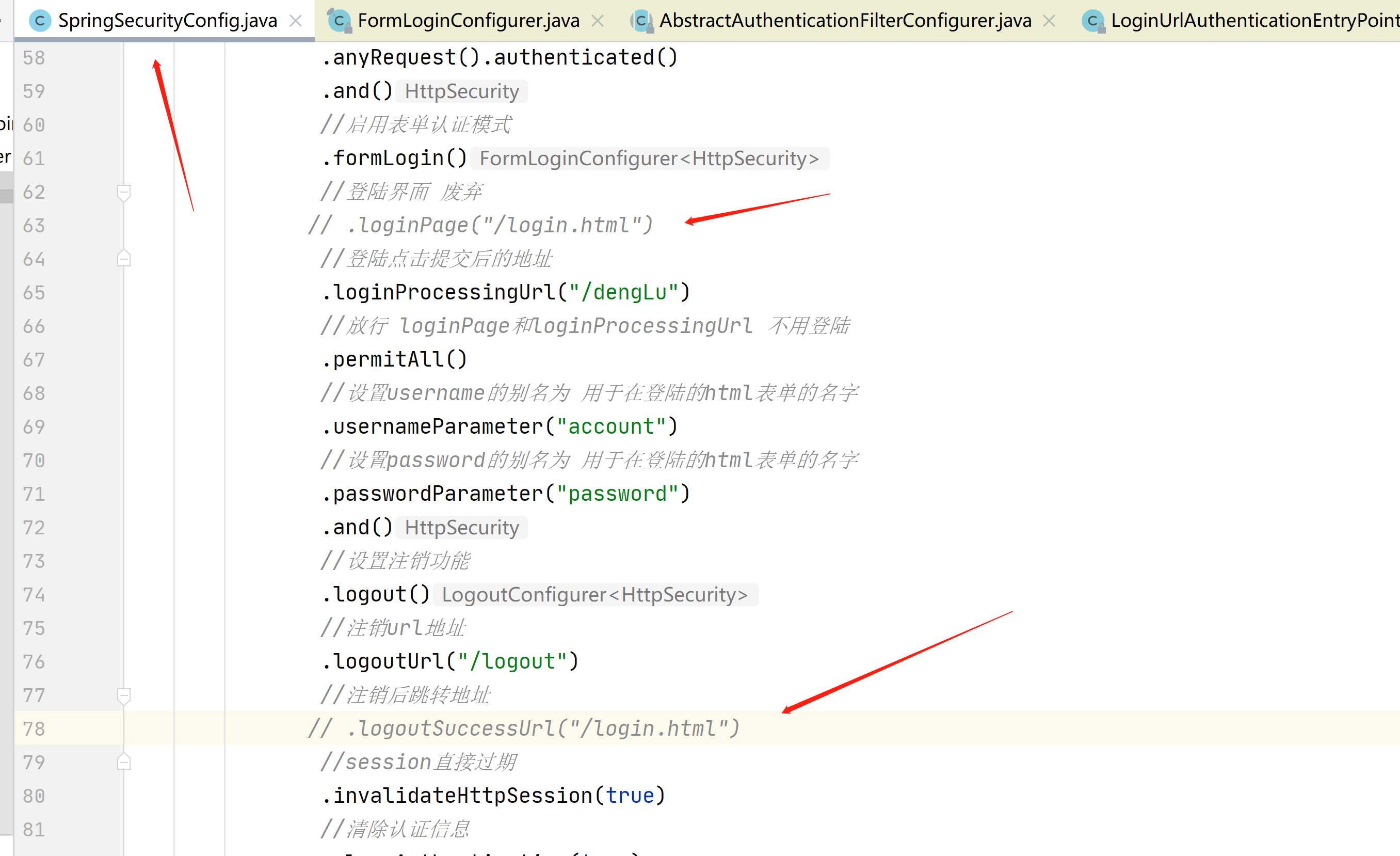Screen dimensions: 1400x856
Task: Collapse comment fold marker at line 62
Action: point(124,192)
